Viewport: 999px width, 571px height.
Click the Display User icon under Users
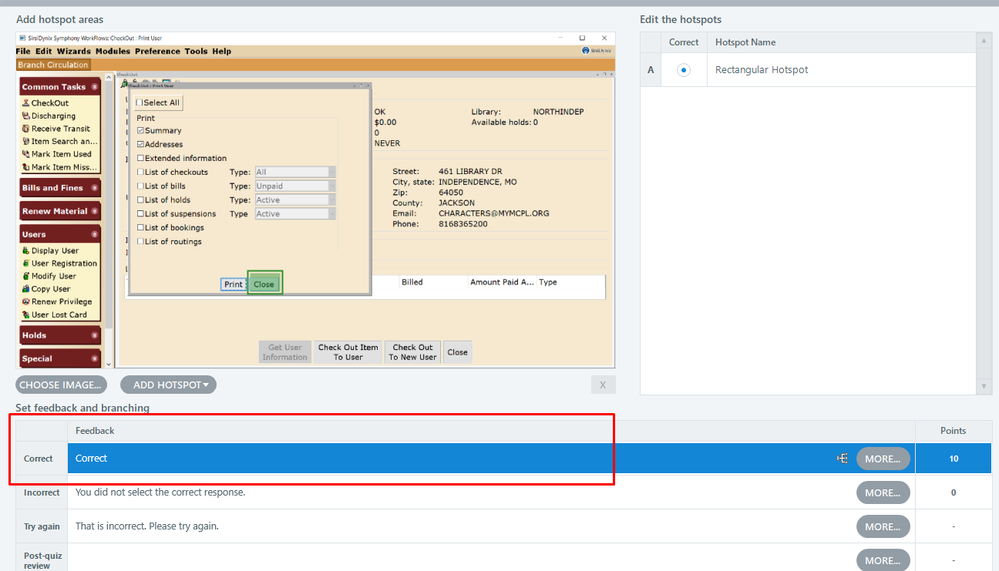click(x=25, y=251)
